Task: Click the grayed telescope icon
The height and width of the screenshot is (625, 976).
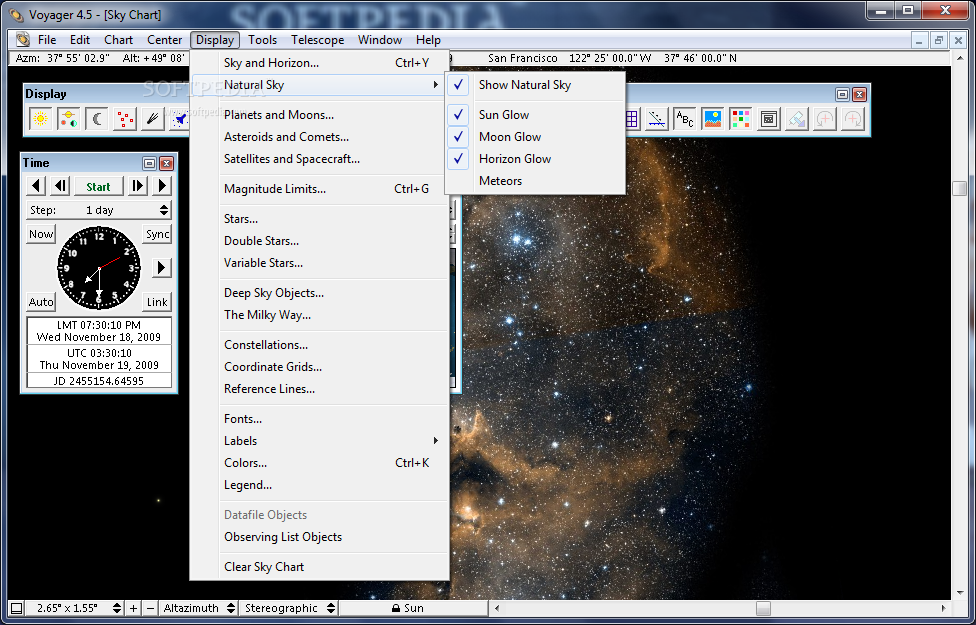Action: click(x=797, y=118)
